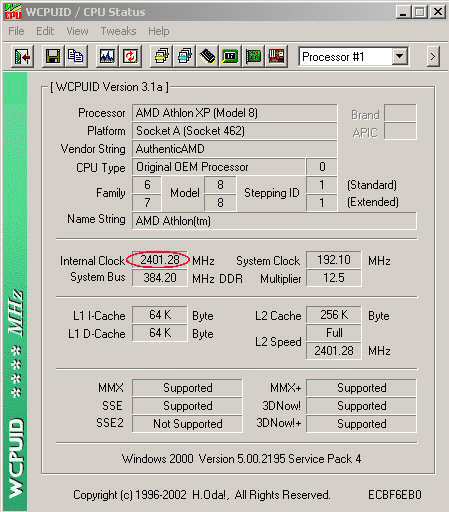Click the System Bus value 384.20
Viewport: 449px width, 512px height.
tap(160, 278)
